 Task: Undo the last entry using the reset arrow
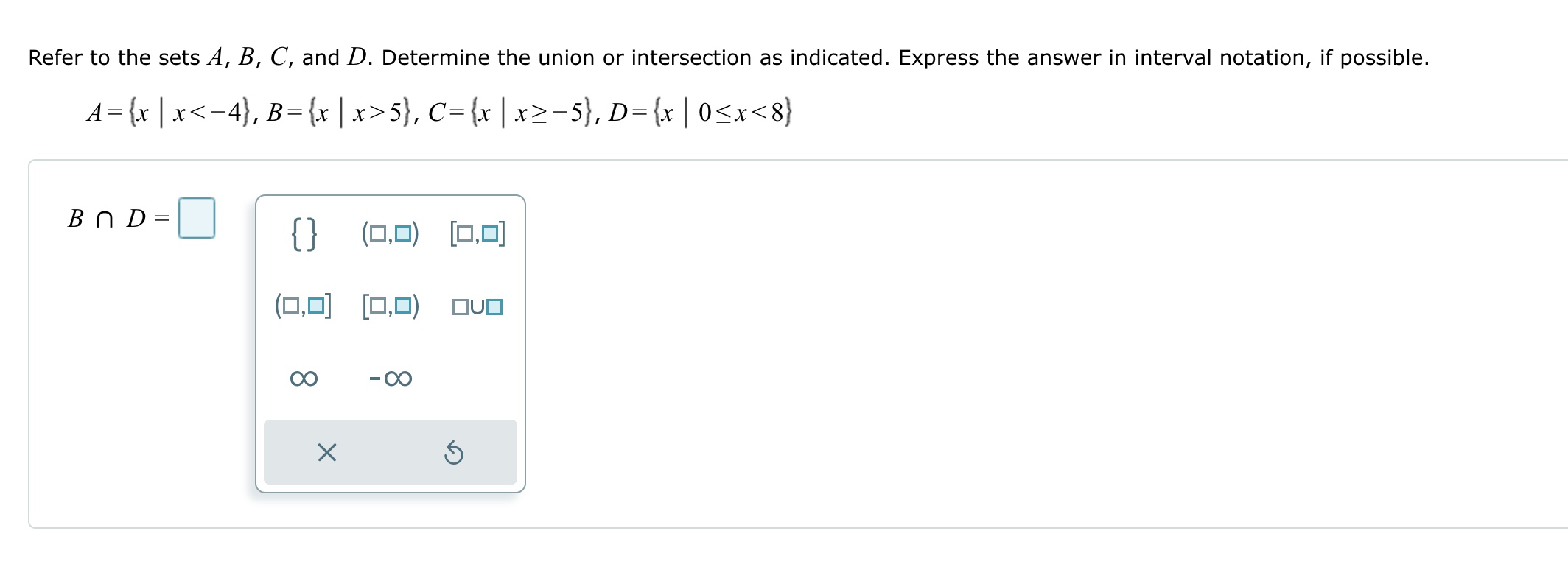455,453
